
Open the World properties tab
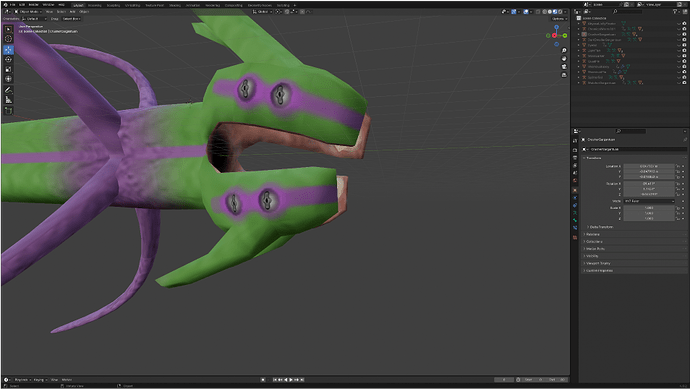coord(575,180)
